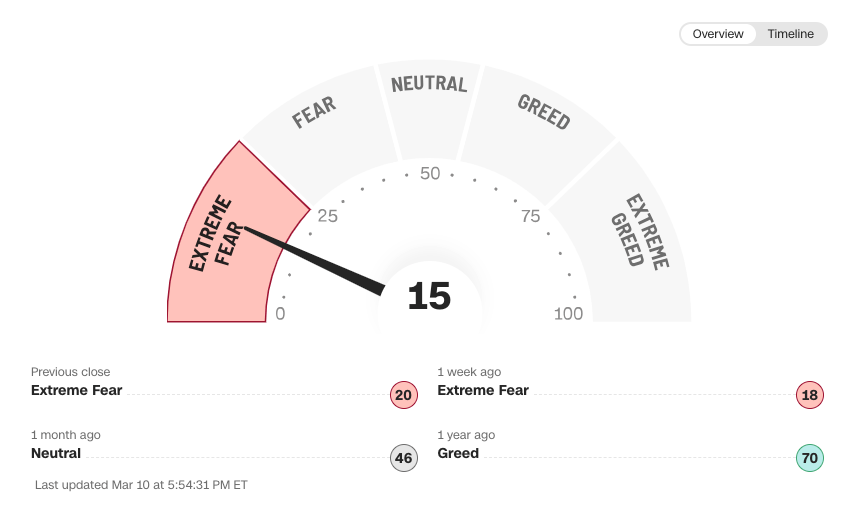Click the gray 46 one-month-ago badge
The width and height of the screenshot is (854, 525).
tap(403, 459)
